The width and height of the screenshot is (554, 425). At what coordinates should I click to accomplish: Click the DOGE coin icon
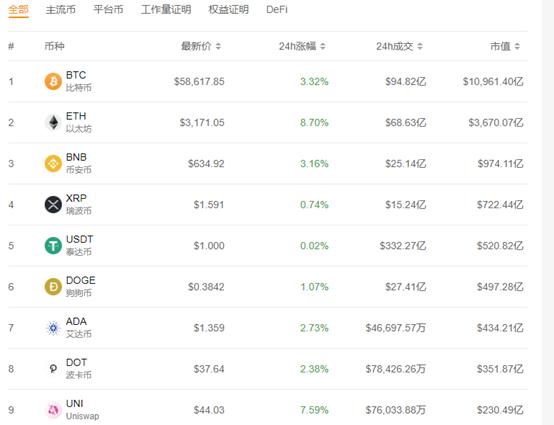pyautogui.click(x=53, y=287)
